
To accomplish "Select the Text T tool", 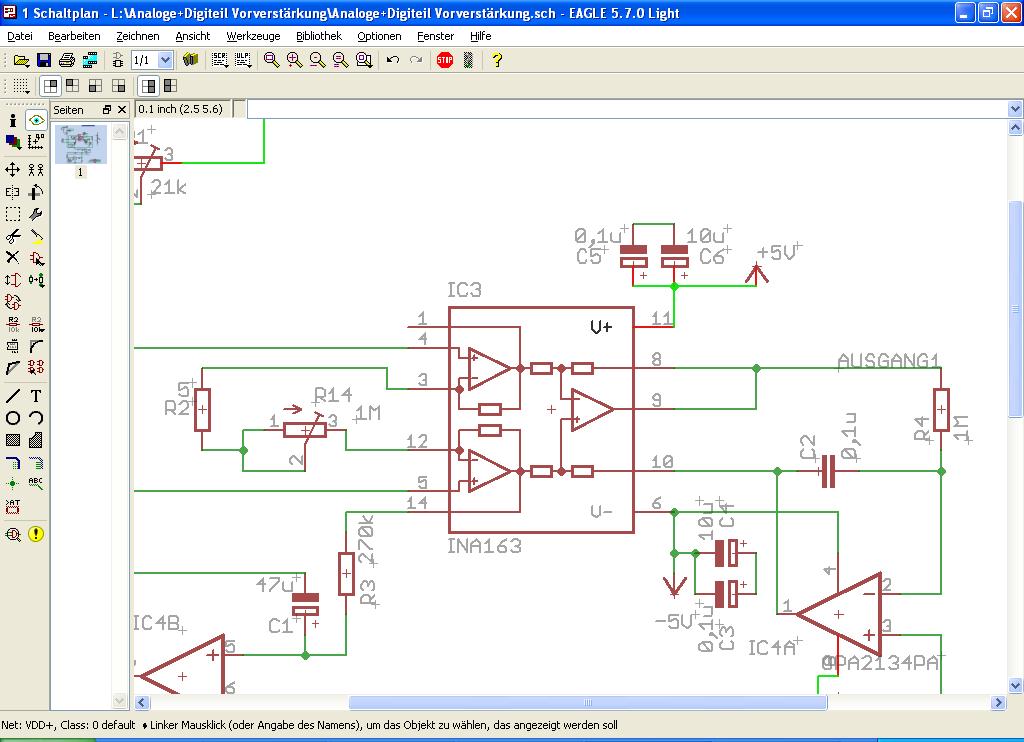I will pyautogui.click(x=36, y=396).
